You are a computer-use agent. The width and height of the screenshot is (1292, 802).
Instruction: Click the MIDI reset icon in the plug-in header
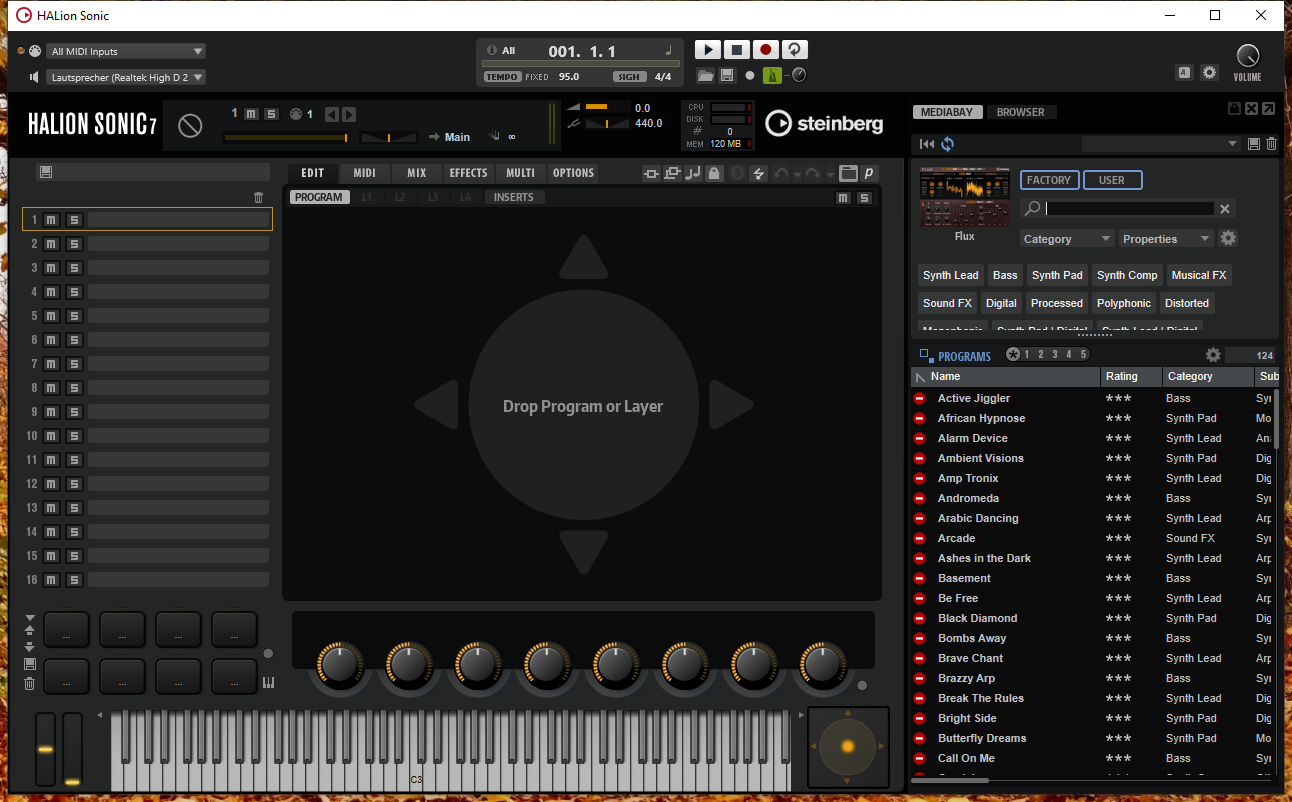[x=190, y=125]
